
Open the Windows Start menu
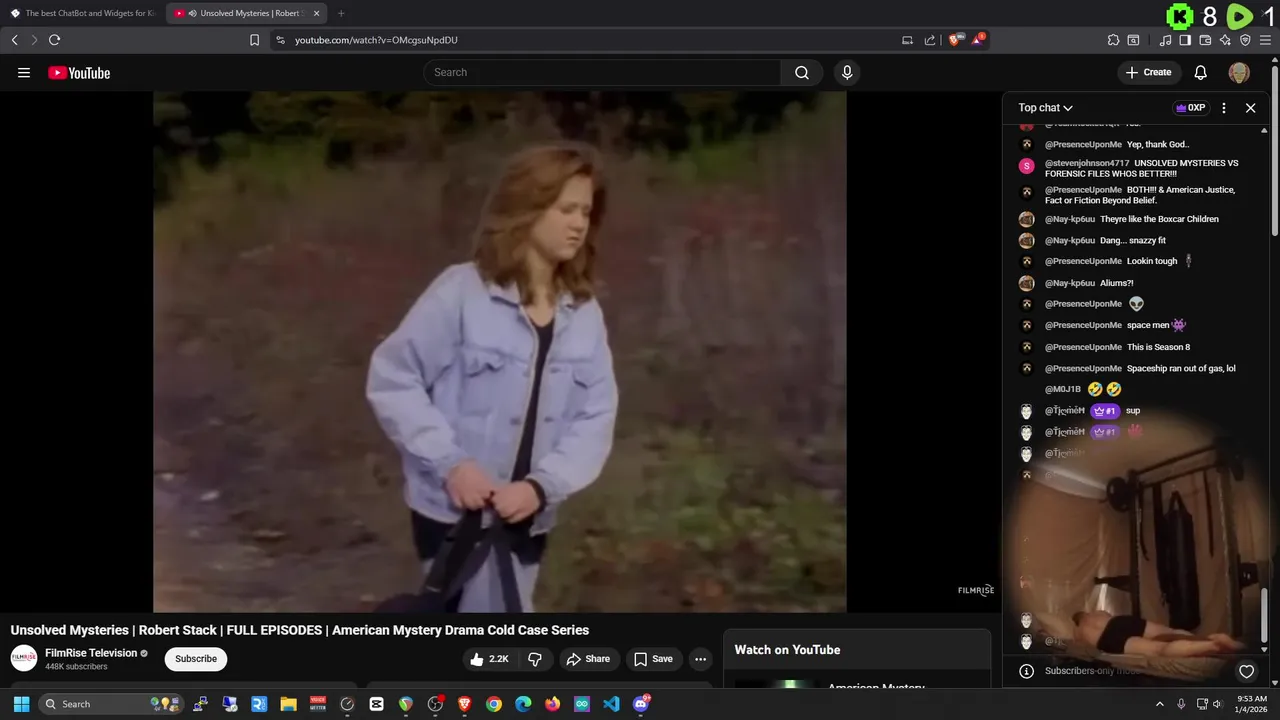(21, 704)
